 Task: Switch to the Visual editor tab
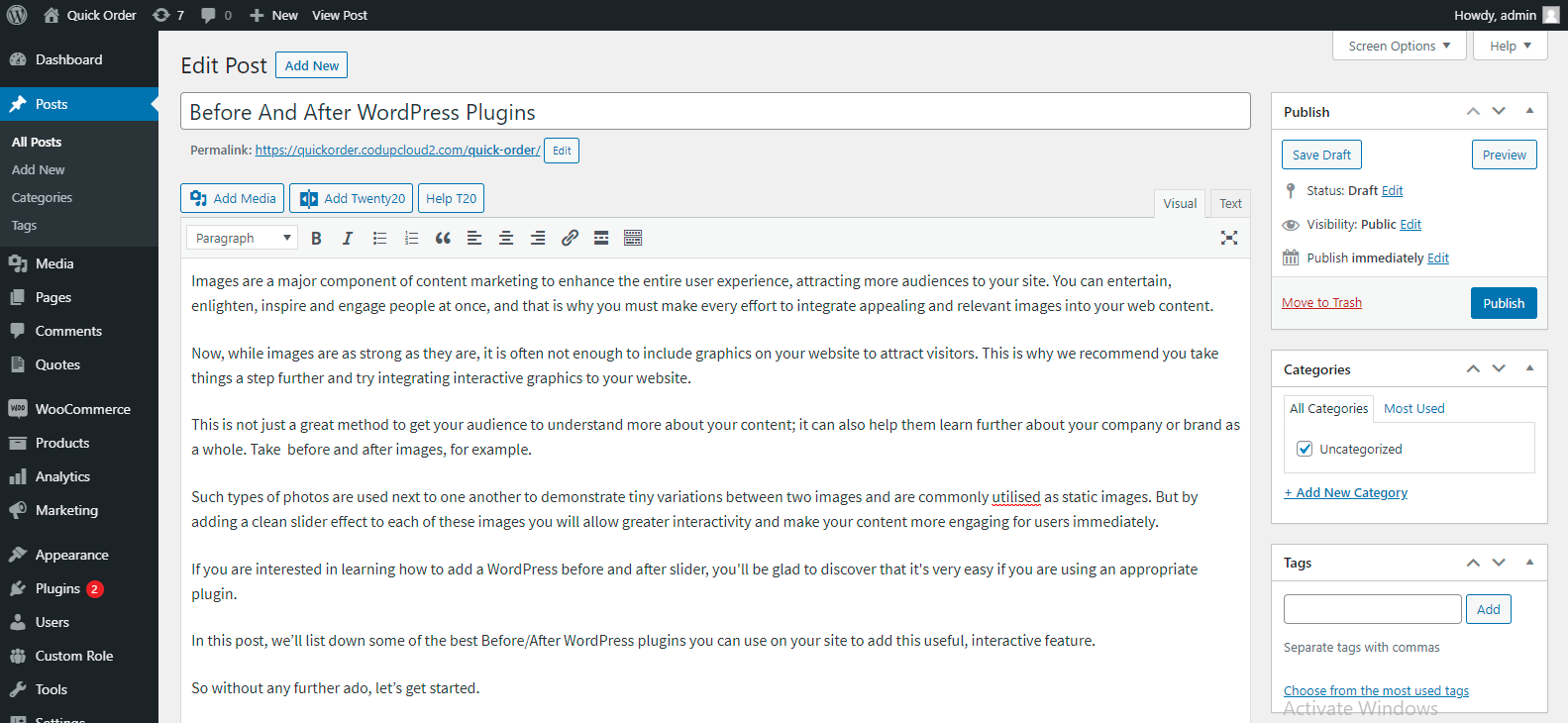1180,203
